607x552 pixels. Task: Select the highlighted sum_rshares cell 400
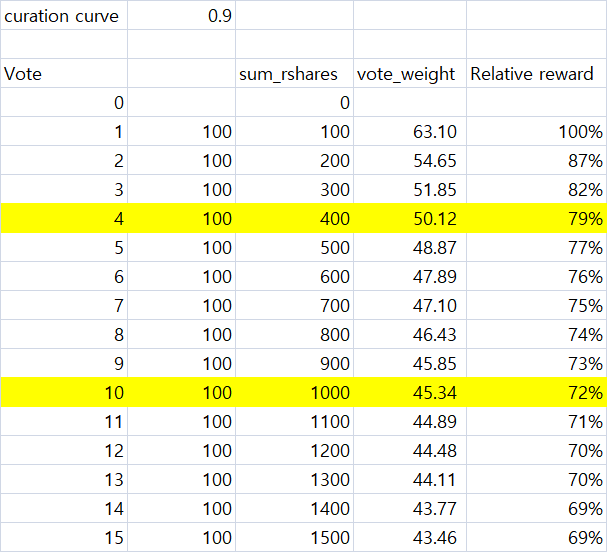294,219
